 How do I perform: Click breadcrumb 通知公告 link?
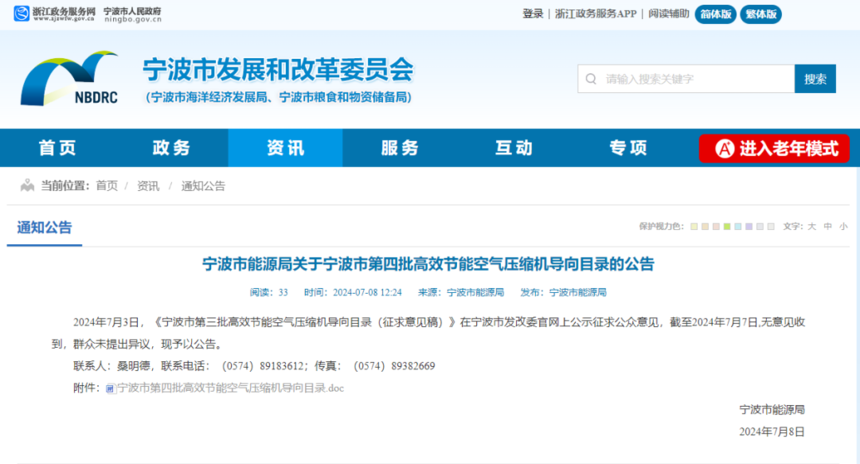pyautogui.click(x=203, y=186)
